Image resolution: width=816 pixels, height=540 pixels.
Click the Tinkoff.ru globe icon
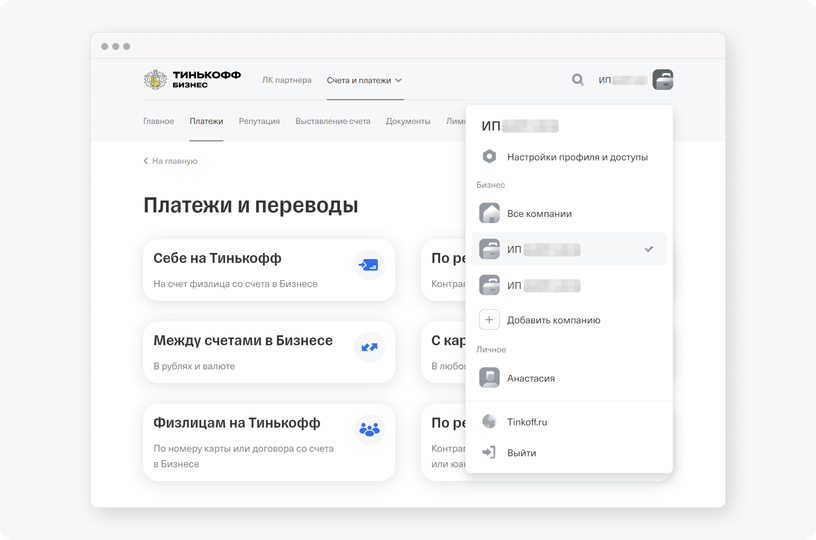click(489, 421)
